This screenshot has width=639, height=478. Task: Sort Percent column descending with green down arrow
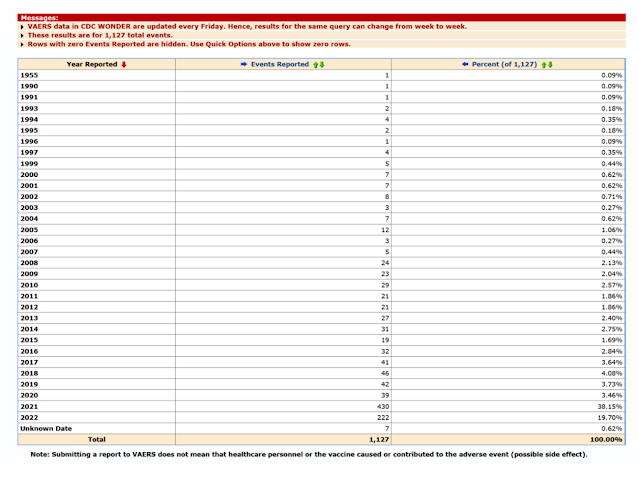coord(550,64)
